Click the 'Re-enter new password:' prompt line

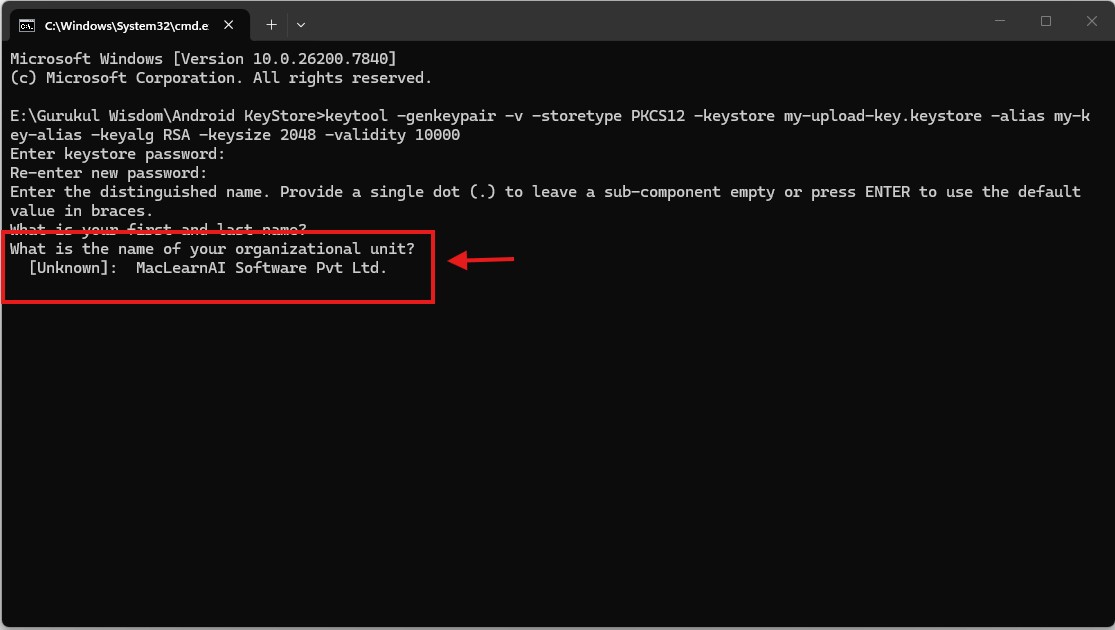coord(108,173)
